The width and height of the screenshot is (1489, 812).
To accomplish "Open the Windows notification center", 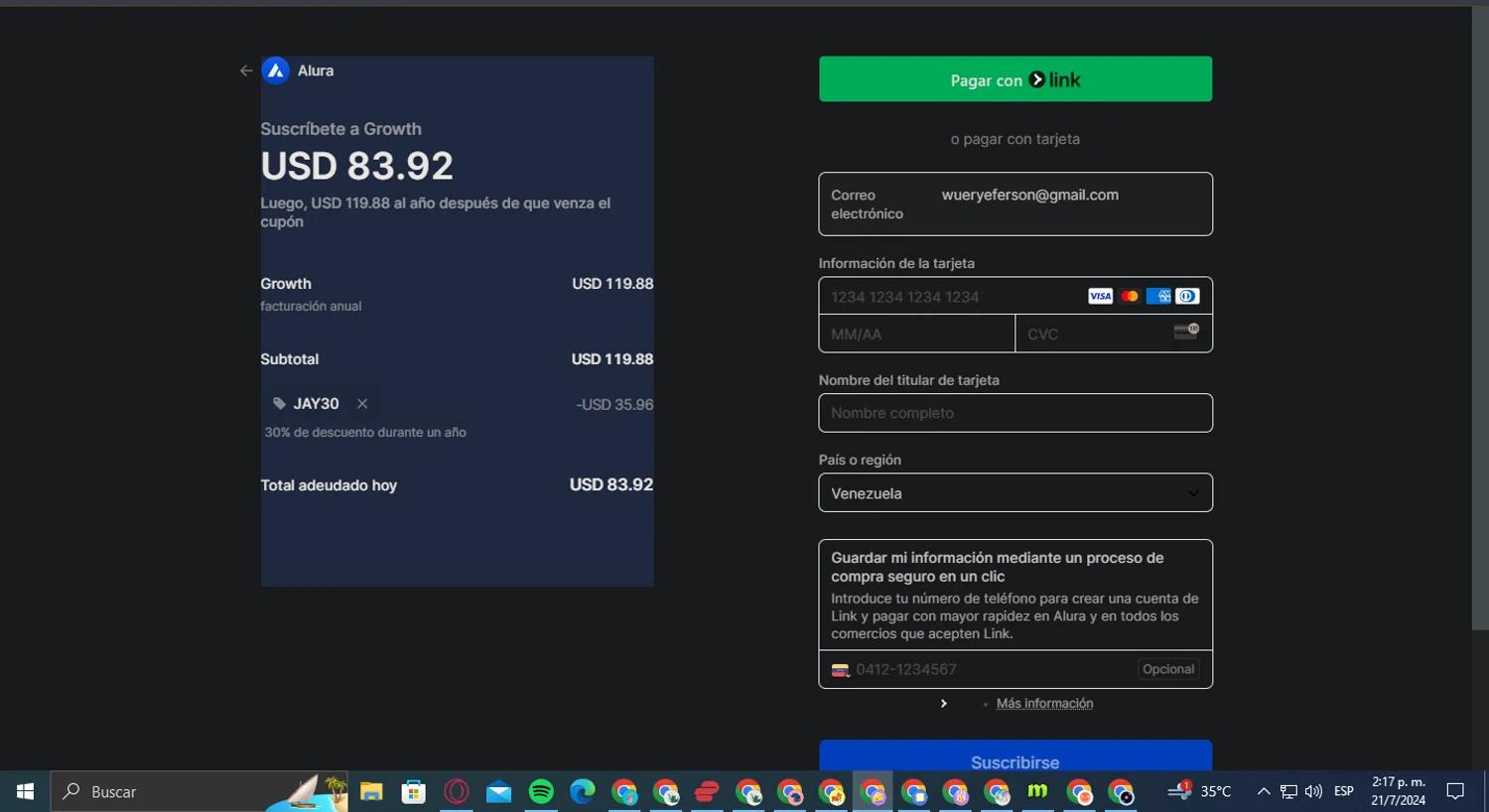I will 1455,791.
